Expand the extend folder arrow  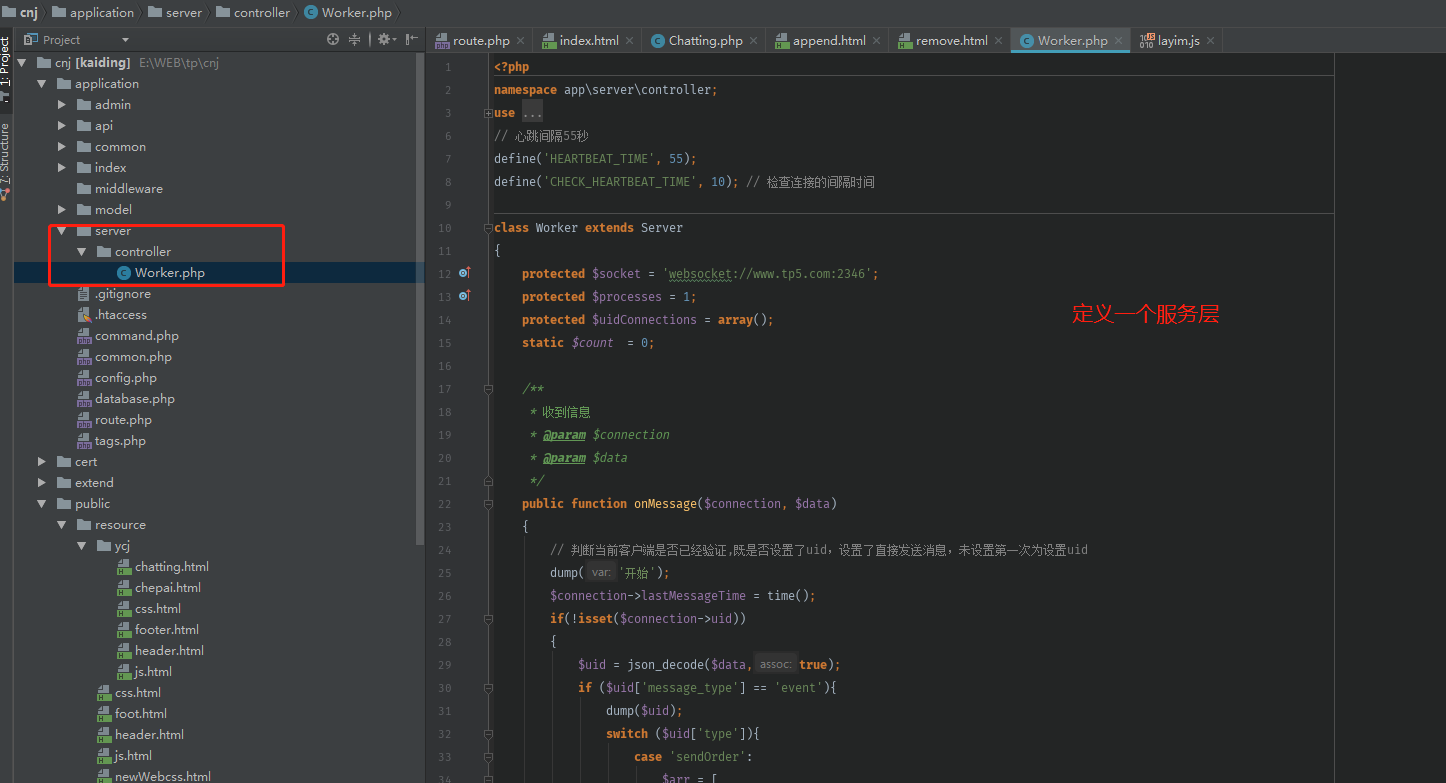pos(41,483)
